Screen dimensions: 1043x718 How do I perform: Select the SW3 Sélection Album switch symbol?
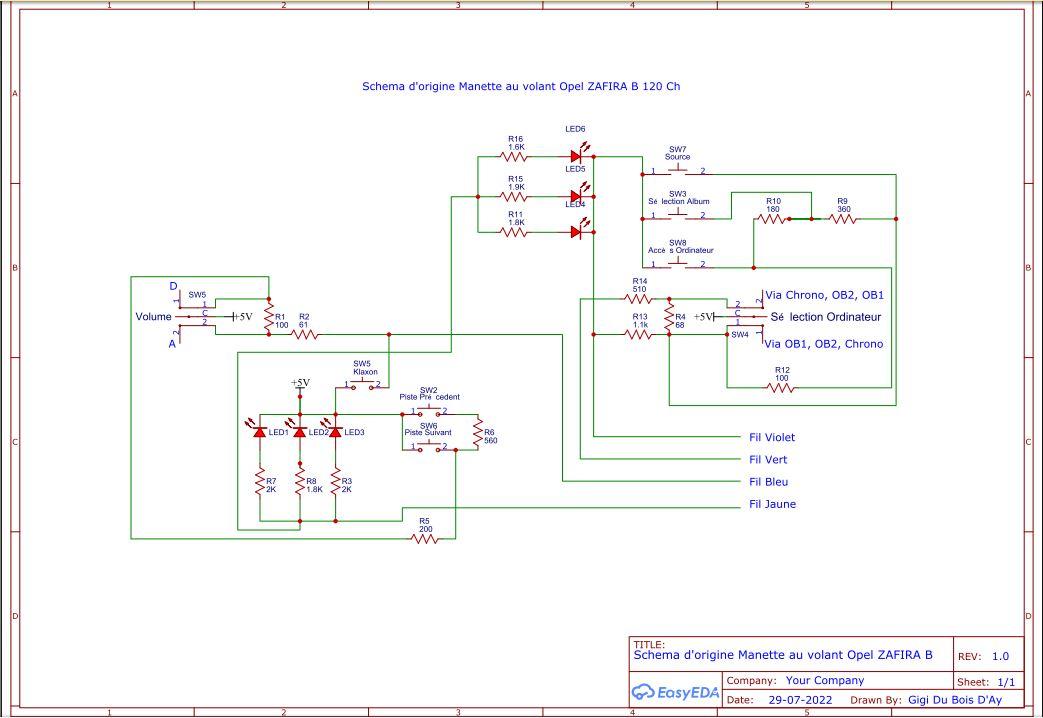click(677, 215)
